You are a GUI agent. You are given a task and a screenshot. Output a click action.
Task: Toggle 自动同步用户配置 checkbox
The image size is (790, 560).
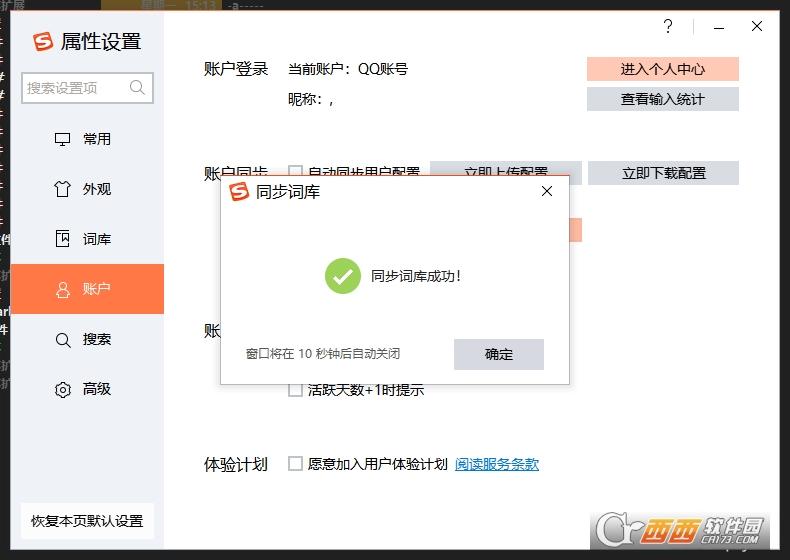pyautogui.click(x=295, y=170)
